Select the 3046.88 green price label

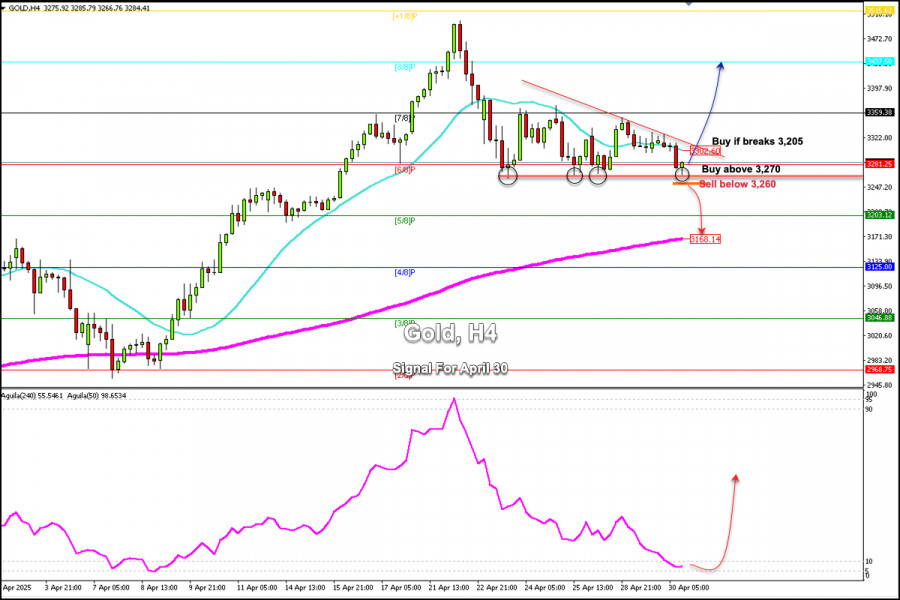pos(879,318)
